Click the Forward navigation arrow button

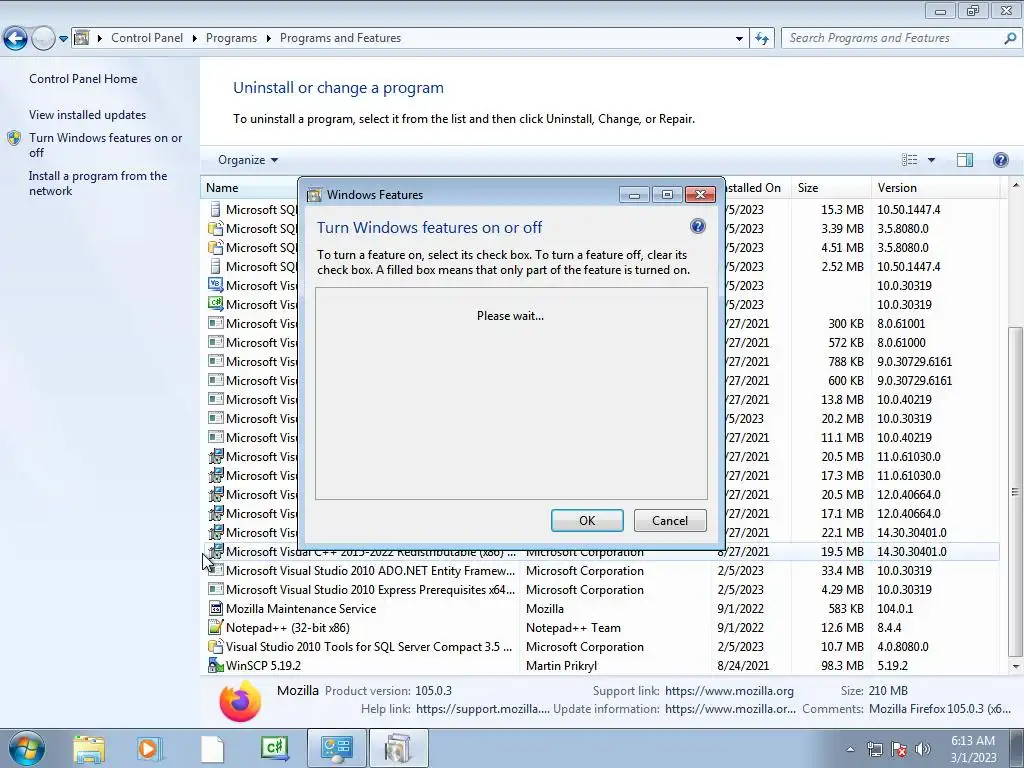43,39
